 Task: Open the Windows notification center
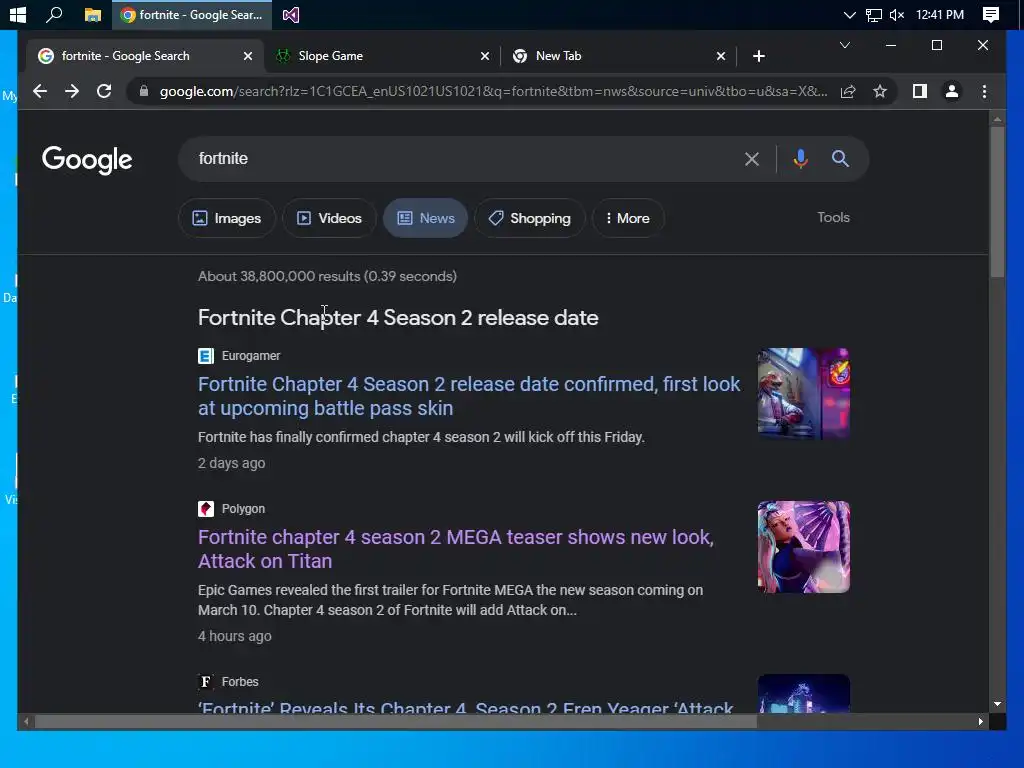pyautogui.click(x=991, y=14)
